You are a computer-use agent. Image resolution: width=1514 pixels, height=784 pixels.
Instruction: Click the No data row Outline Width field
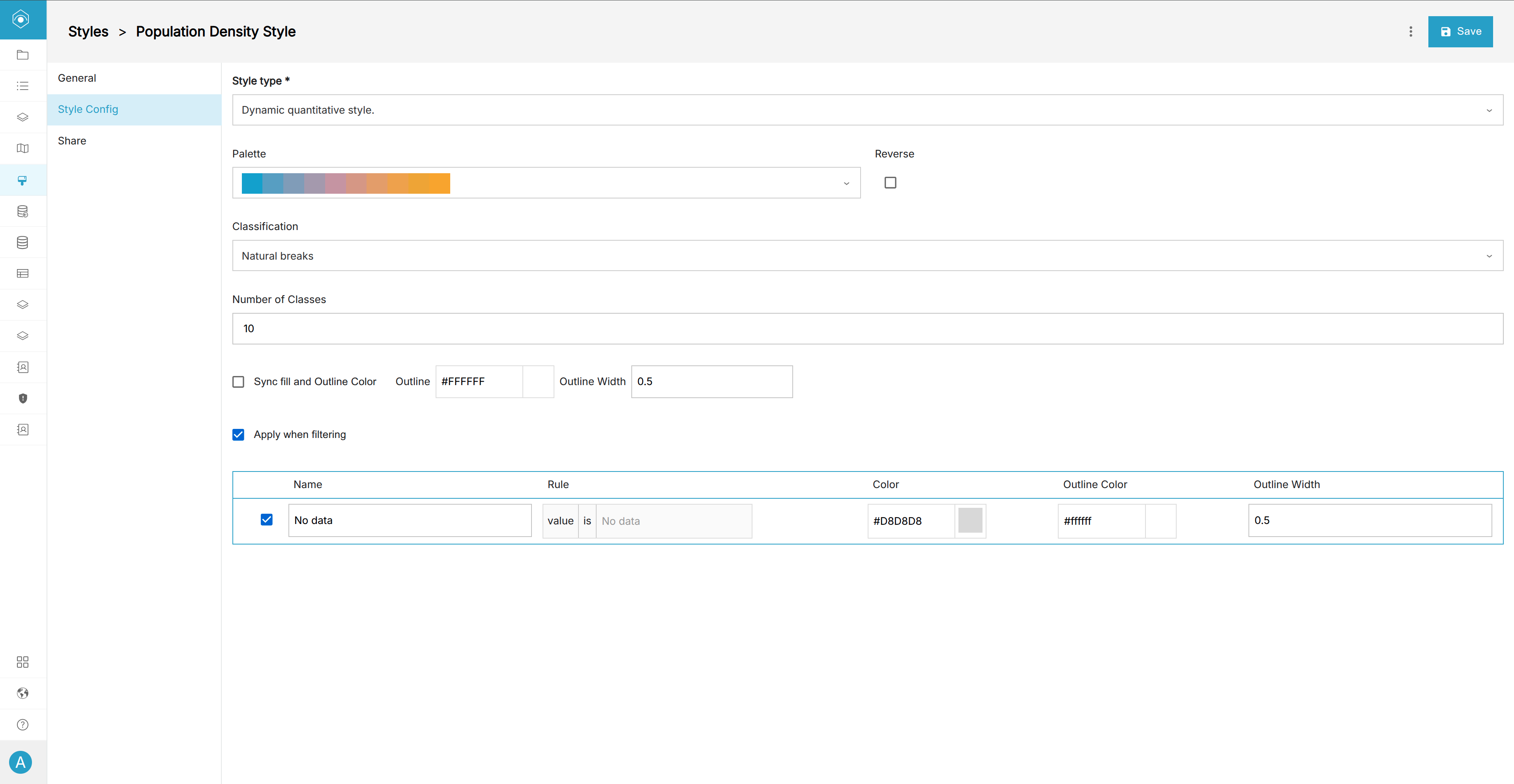click(1370, 521)
